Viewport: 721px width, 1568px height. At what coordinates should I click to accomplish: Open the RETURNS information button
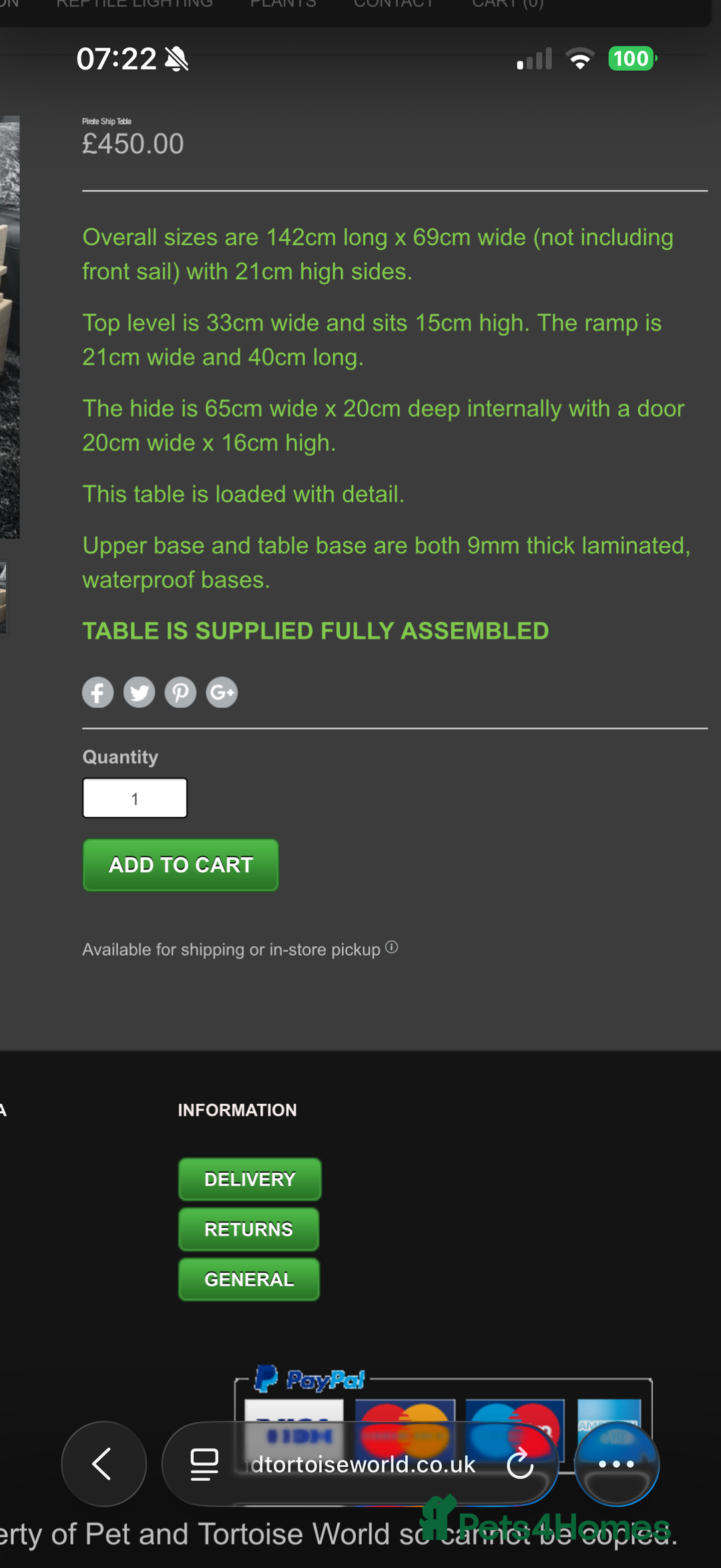pyautogui.click(x=248, y=1229)
